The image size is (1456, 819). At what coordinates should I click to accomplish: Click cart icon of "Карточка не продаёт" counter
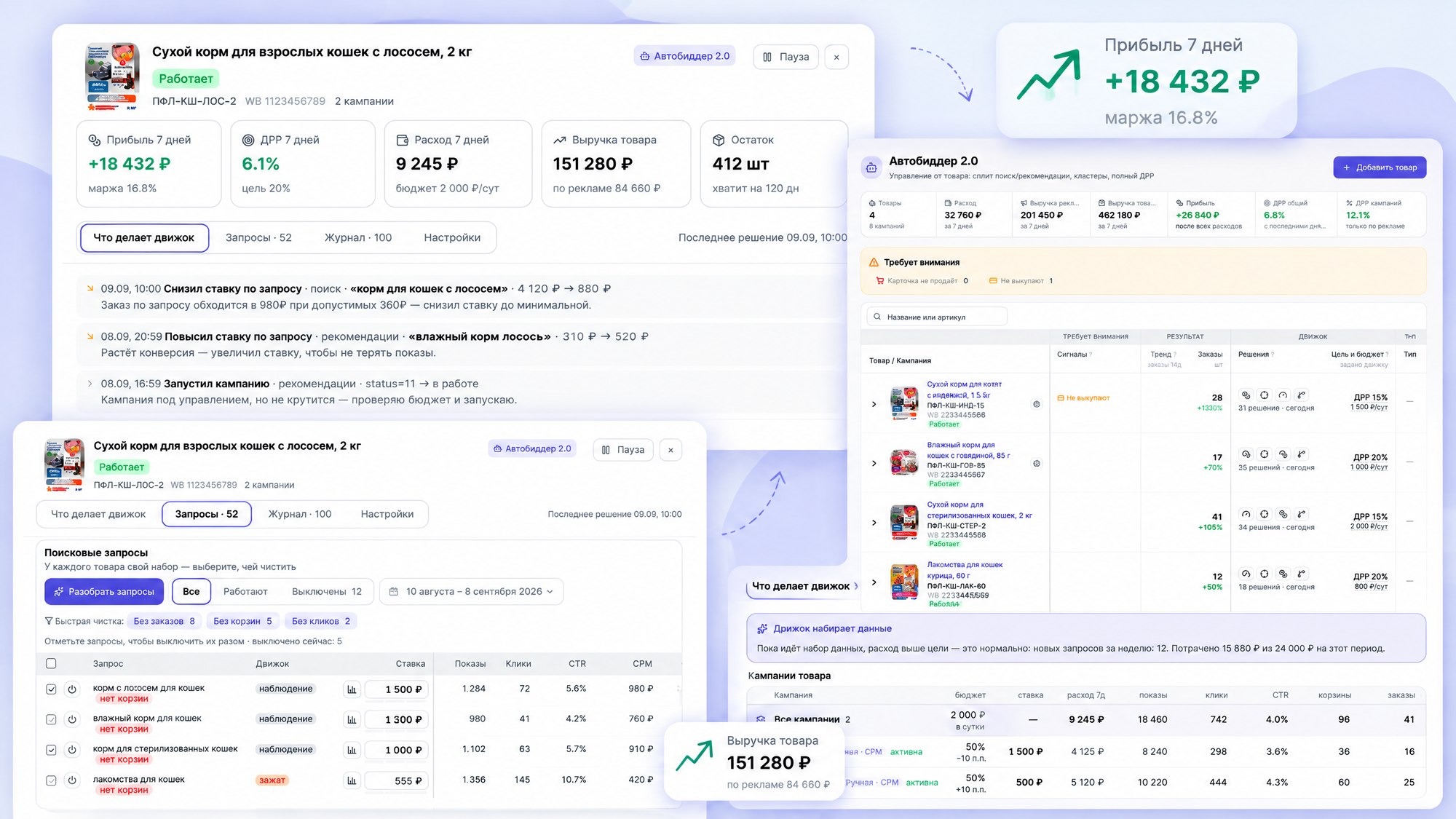pyautogui.click(x=879, y=281)
